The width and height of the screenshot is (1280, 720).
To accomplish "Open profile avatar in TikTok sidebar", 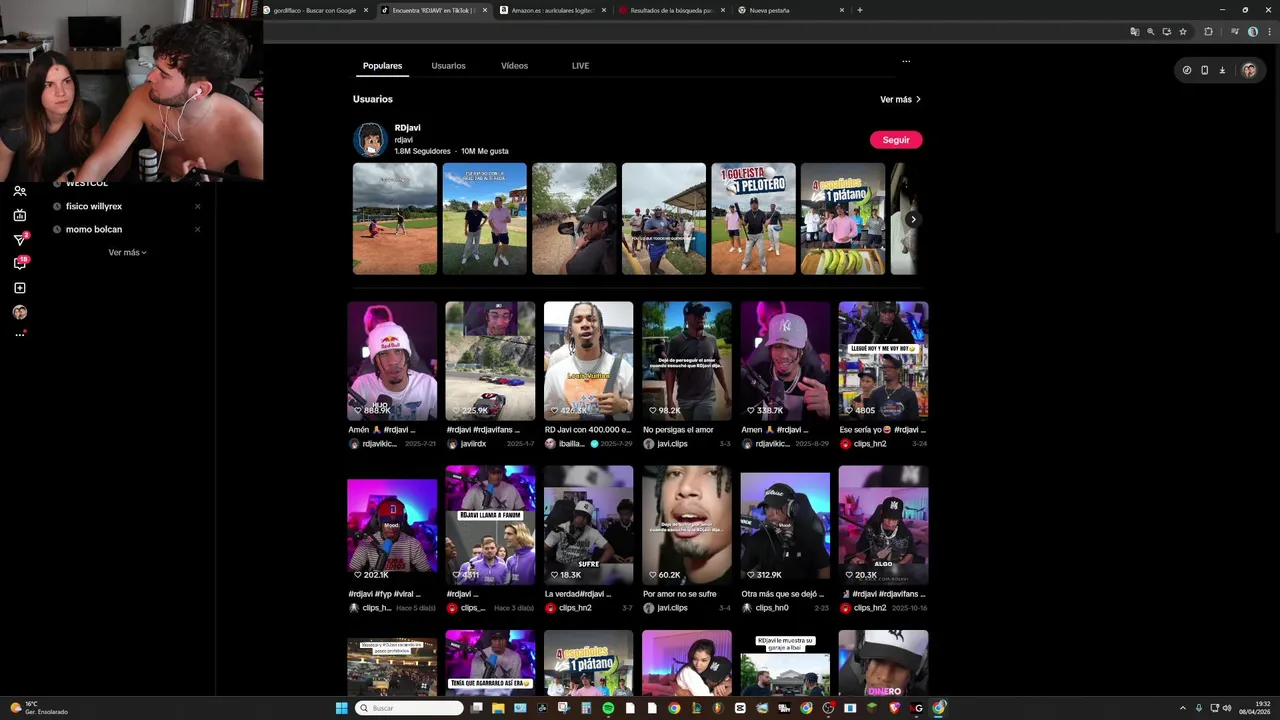I will pyautogui.click(x=19, y=312).
